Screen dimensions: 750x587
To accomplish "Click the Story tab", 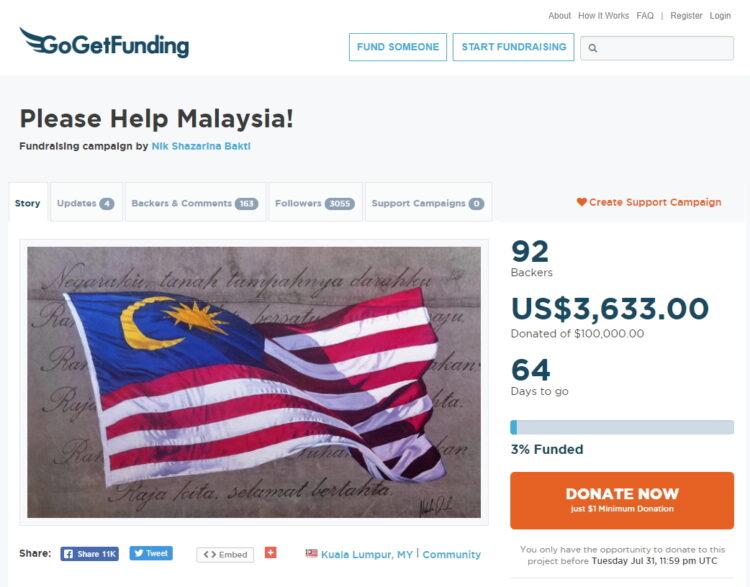I will [x=28, y=203].
